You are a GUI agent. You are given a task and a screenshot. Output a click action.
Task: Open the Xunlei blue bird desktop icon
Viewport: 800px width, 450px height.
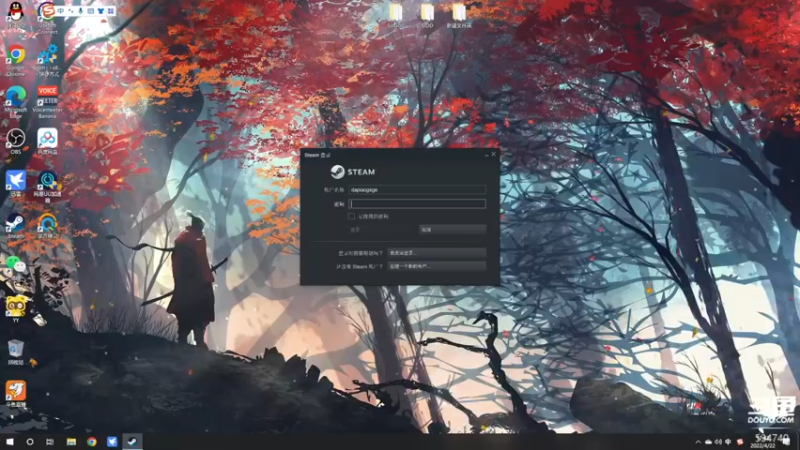click(16, 181)
